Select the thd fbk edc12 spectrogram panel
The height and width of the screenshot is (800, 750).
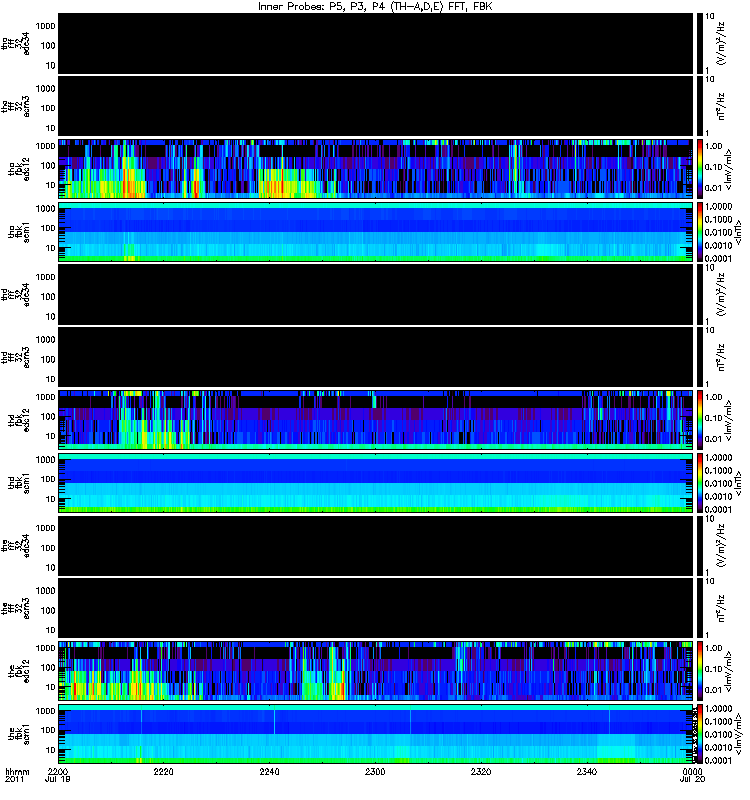[375, 419]
